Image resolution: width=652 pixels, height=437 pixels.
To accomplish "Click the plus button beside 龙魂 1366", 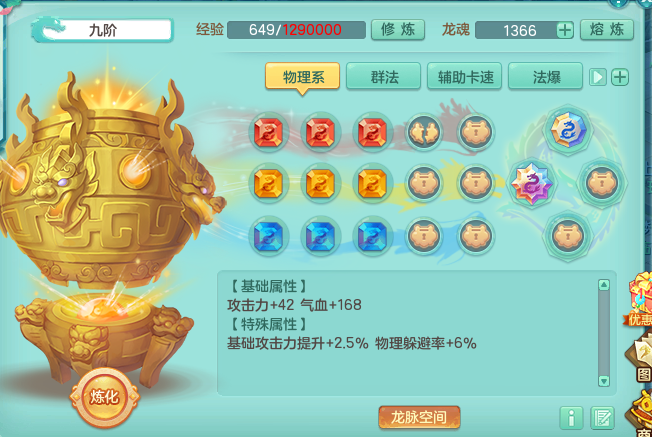I will pos(565,30).
